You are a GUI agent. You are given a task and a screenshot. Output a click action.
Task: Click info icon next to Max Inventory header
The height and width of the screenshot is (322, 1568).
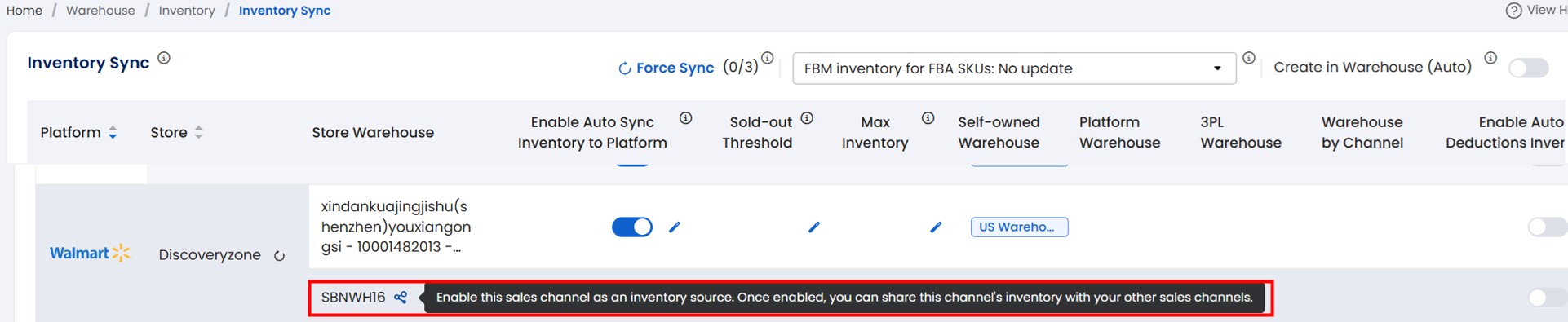(928, 118)
